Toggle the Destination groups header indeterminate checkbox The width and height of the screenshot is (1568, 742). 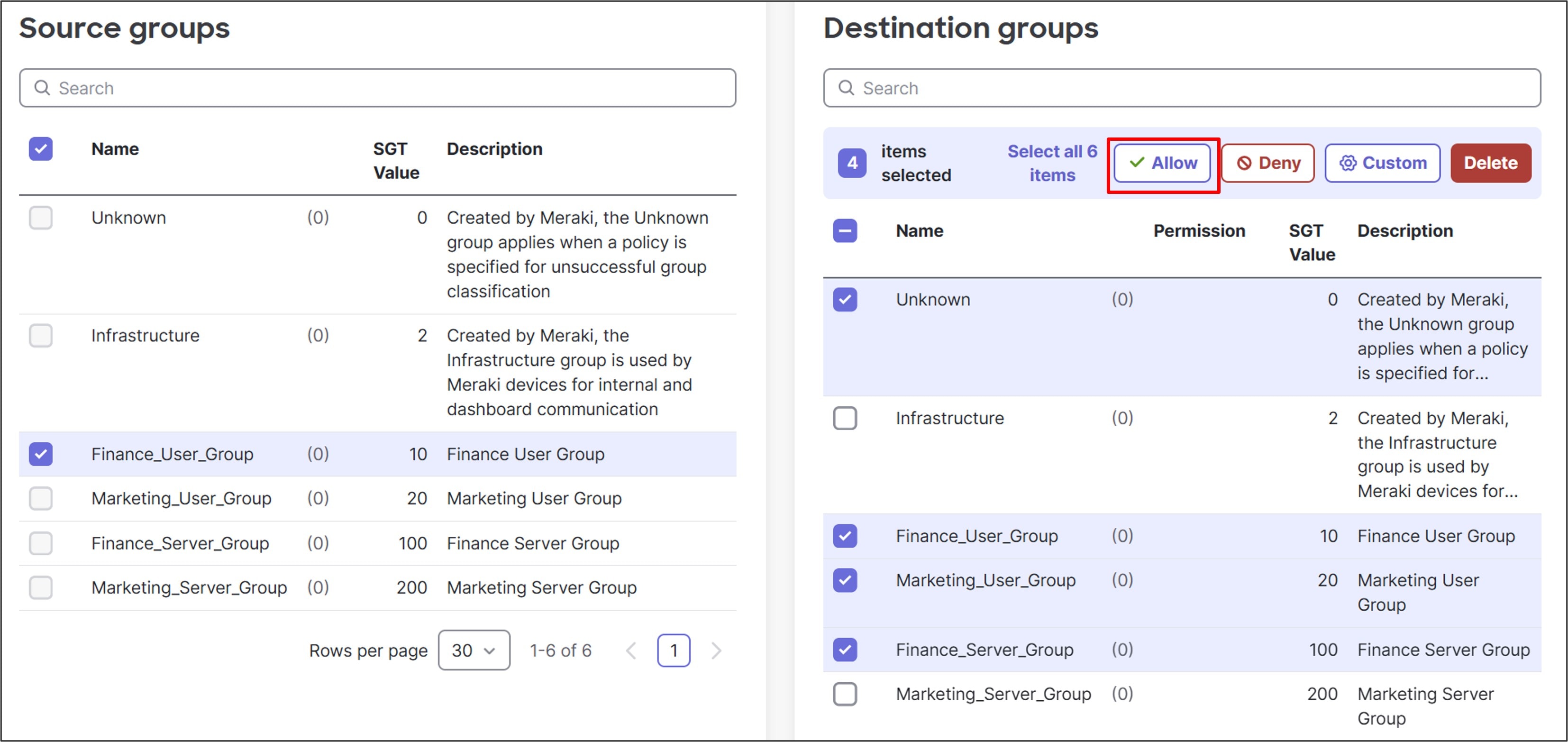click(845, 231)
